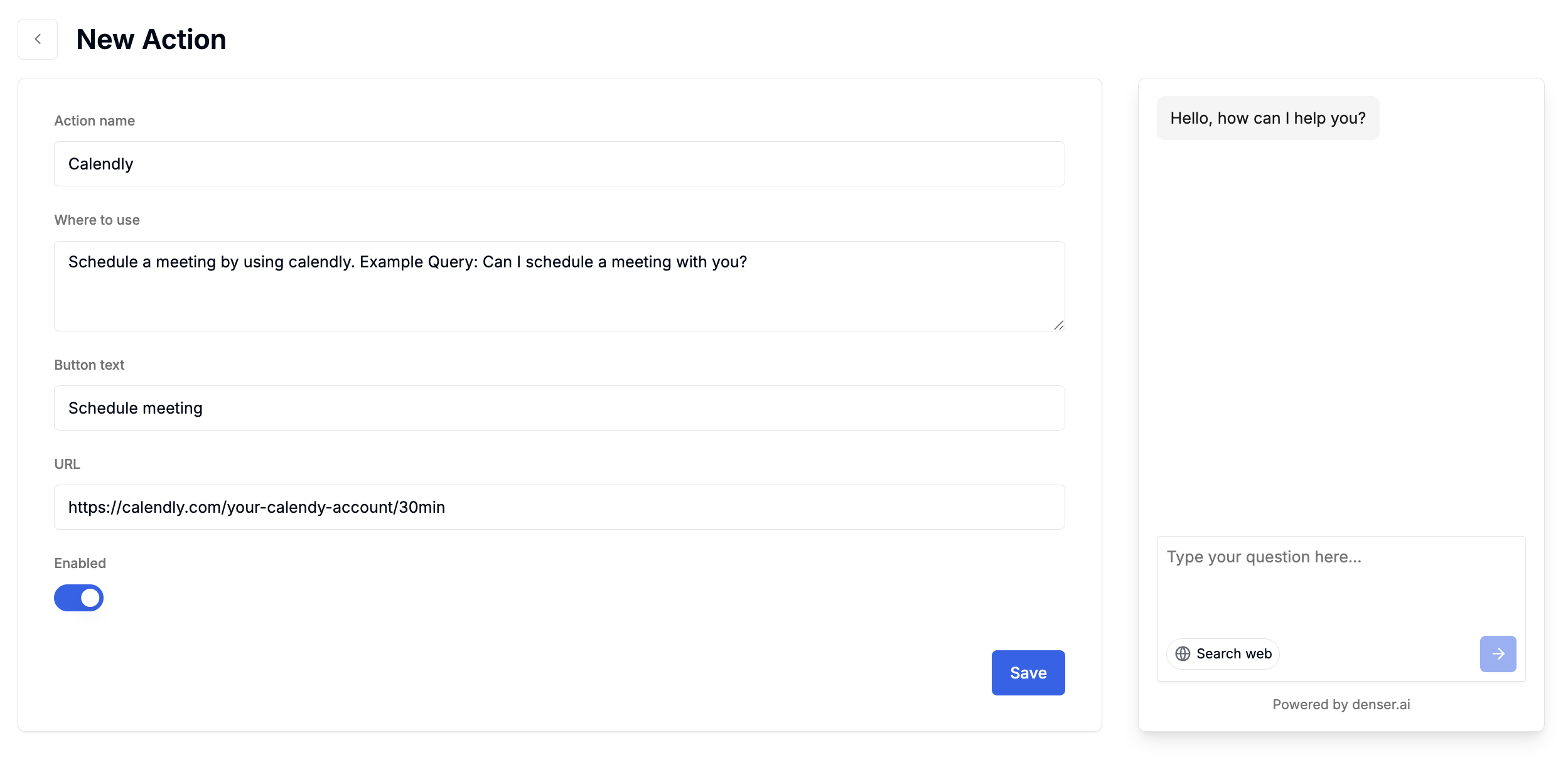
Task: Click the send arrow button in chat
Action: (x=1498, y=654)
